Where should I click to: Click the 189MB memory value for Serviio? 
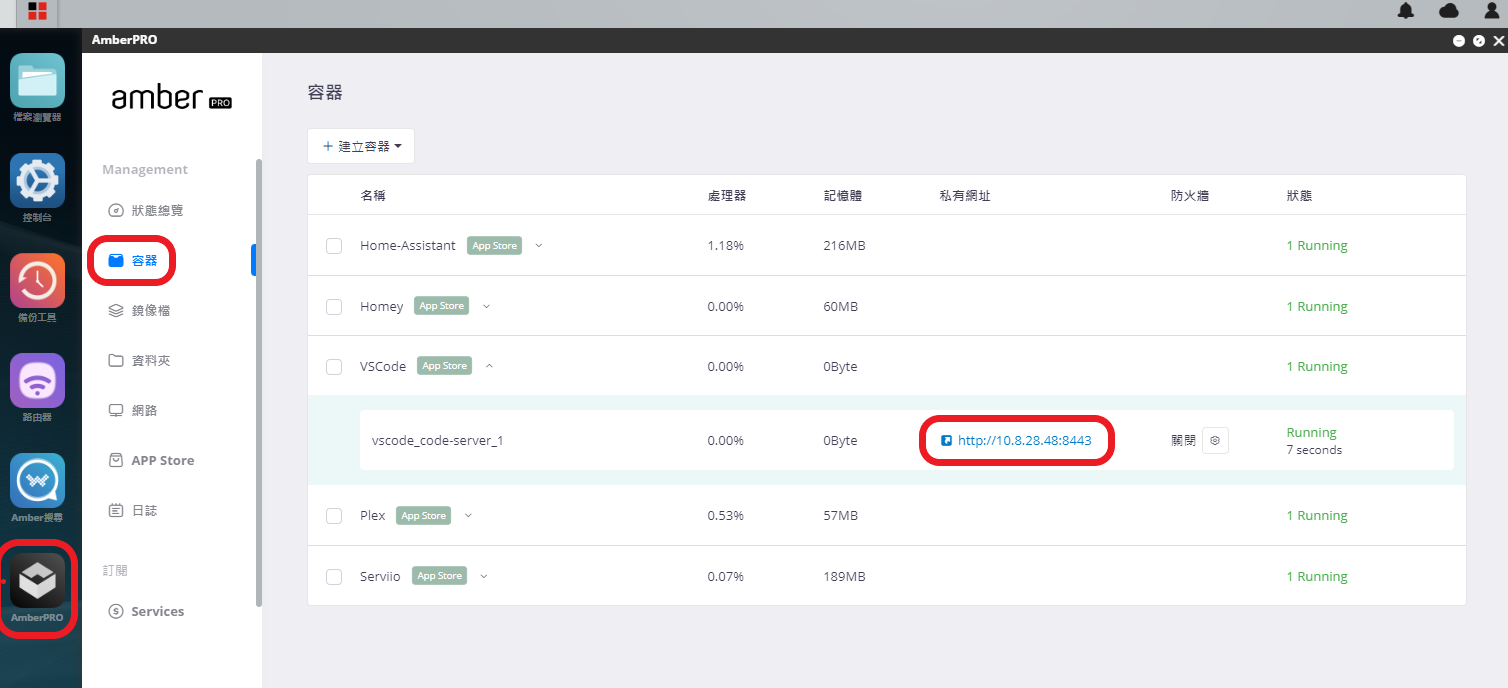point(845,577)
